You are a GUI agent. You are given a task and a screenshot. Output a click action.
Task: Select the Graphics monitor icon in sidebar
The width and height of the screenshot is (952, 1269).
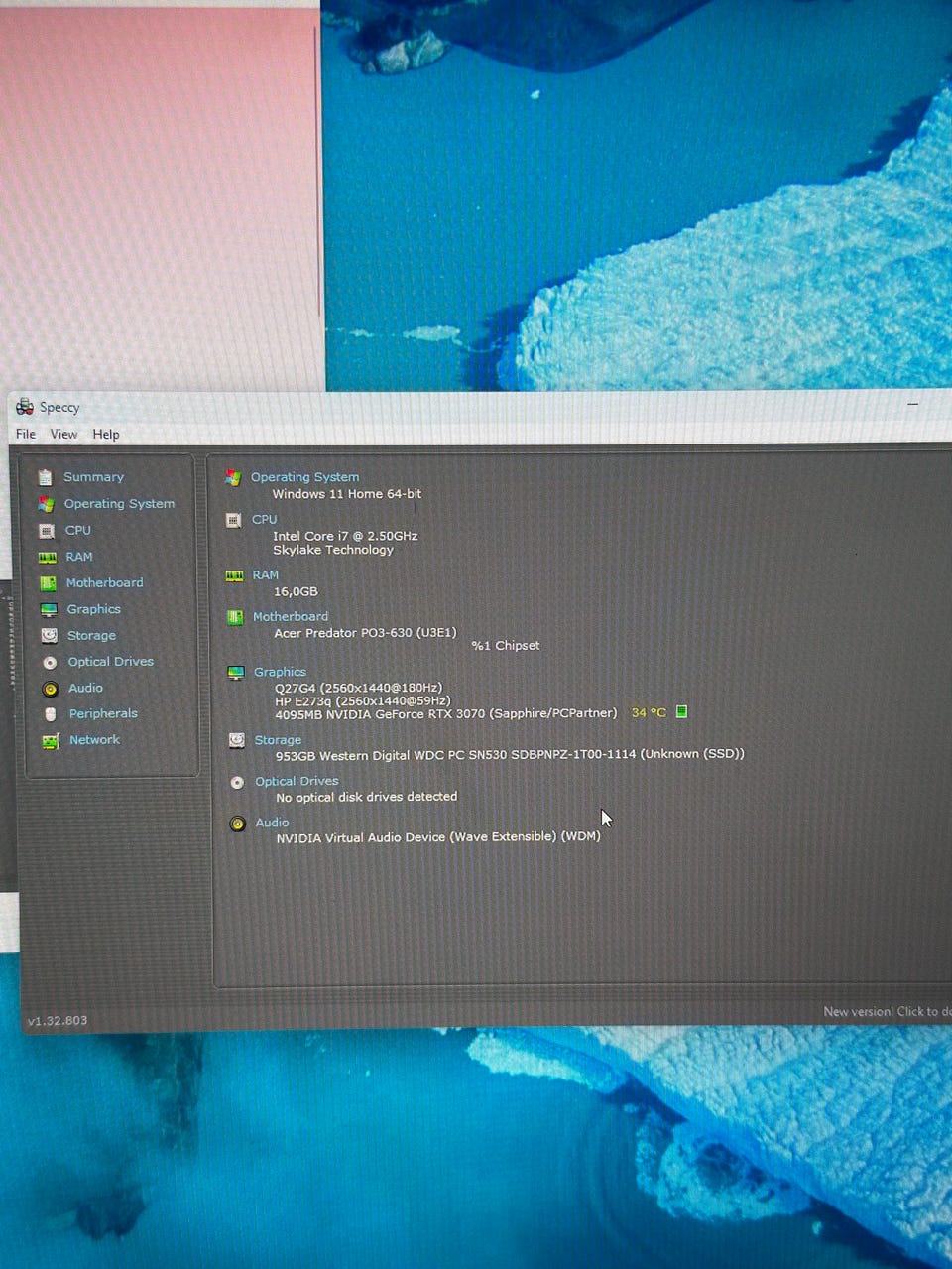[49, 610]
